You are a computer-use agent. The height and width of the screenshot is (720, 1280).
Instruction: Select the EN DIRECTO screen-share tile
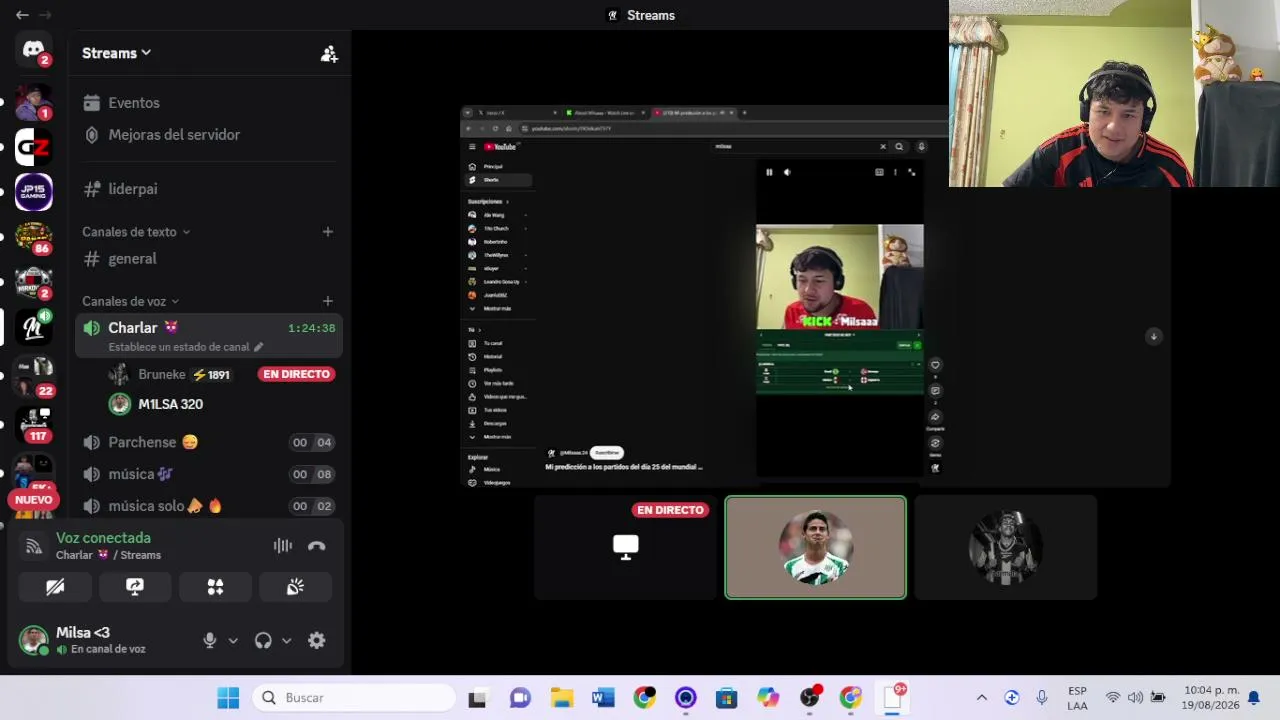625,547
